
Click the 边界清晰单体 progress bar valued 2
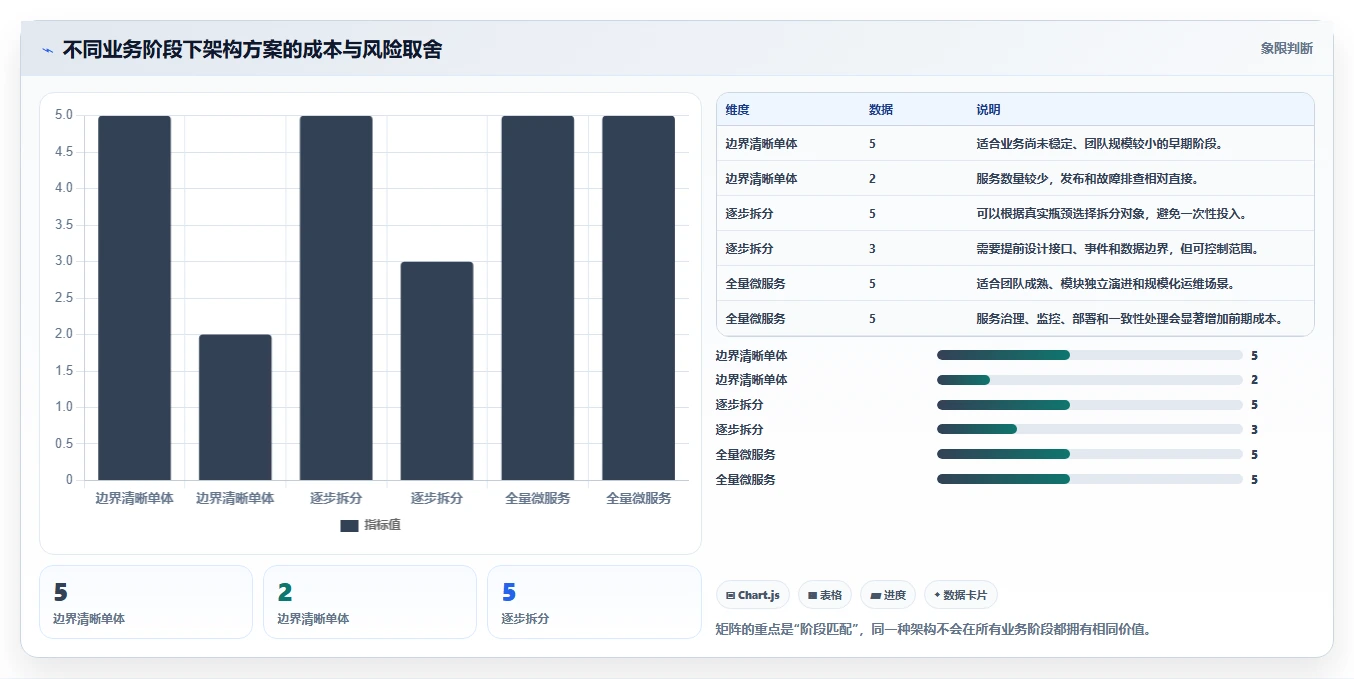point(1090,380)
